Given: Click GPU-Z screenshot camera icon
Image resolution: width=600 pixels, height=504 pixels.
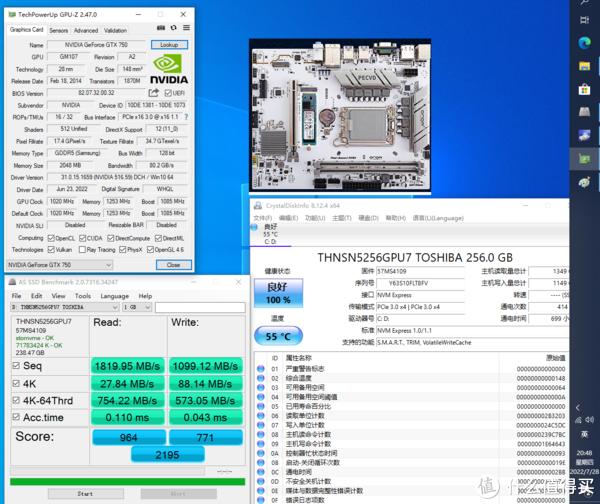Looking at the screenshot, I should pos(161,28).
